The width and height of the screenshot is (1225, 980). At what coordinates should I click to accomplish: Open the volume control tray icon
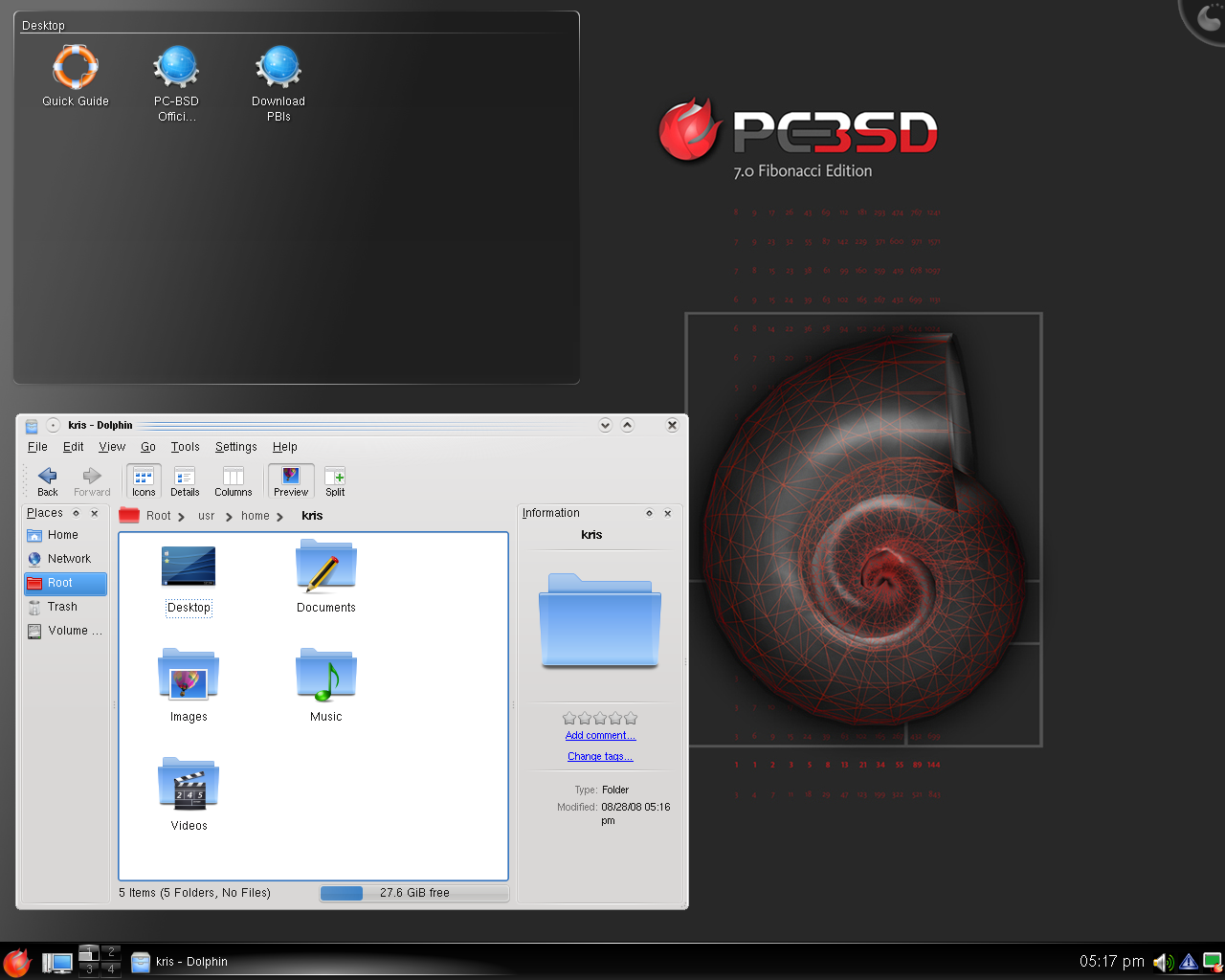[x=1164, y=962]
